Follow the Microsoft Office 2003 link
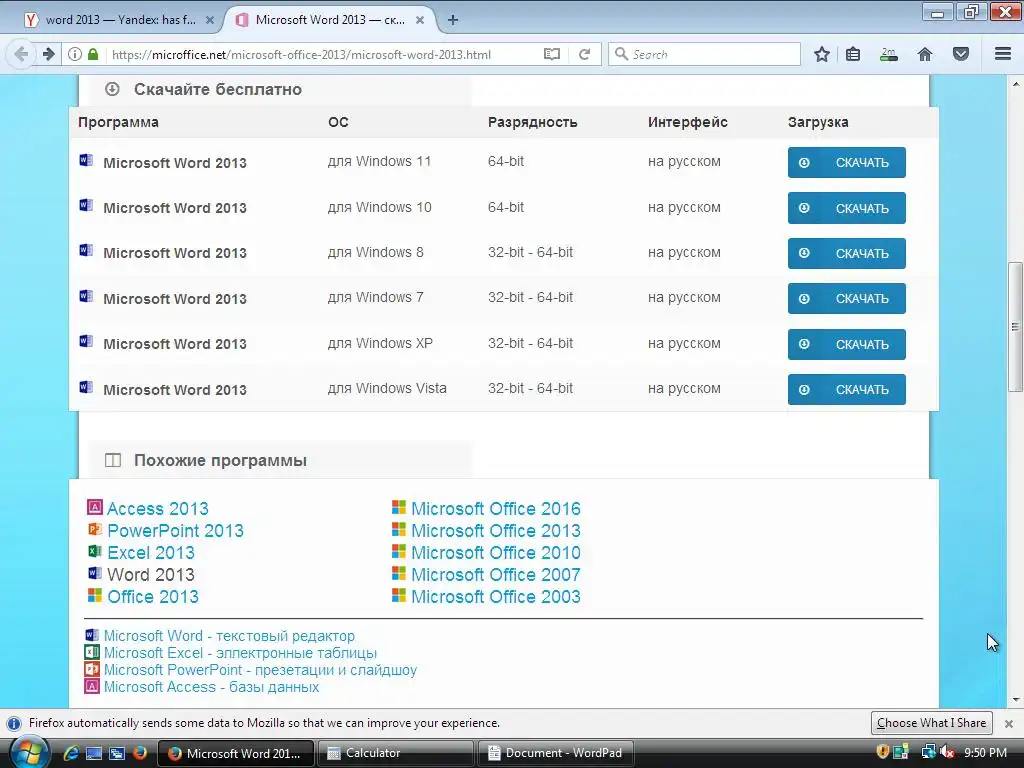 [x=496, y=596]
